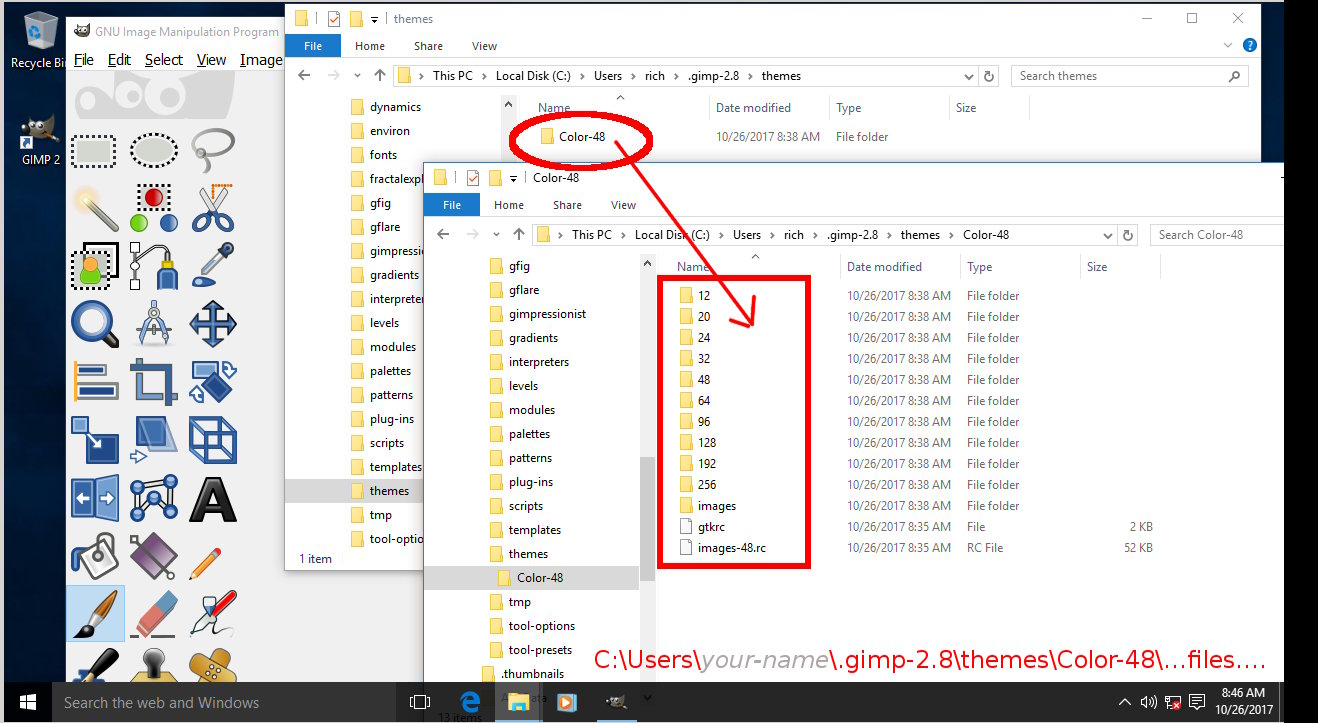
Task: Select the Measure compass tool
Action: [154, 324]
